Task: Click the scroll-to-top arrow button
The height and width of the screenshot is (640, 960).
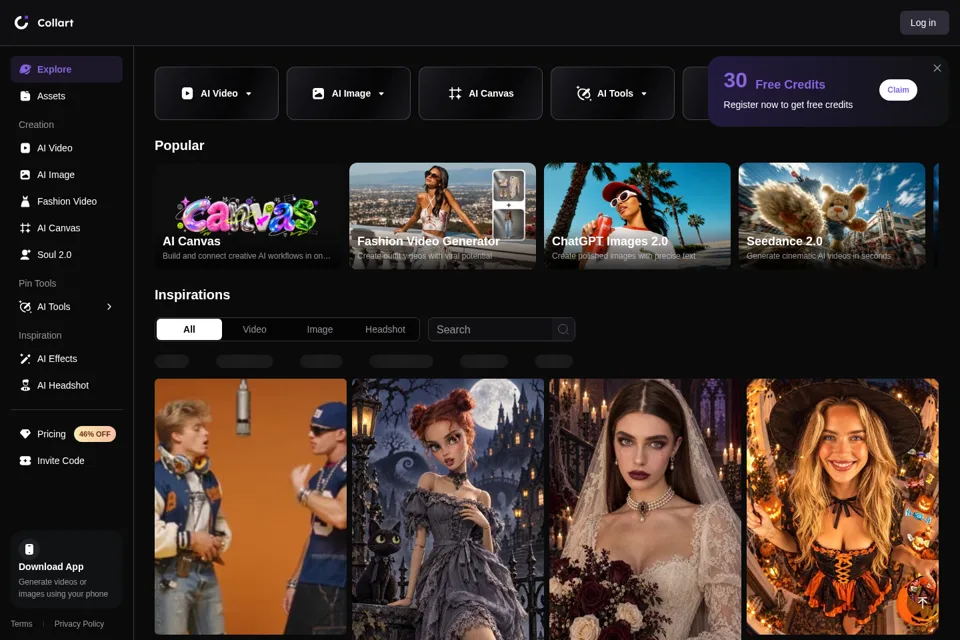Action: tap(922, 601)
